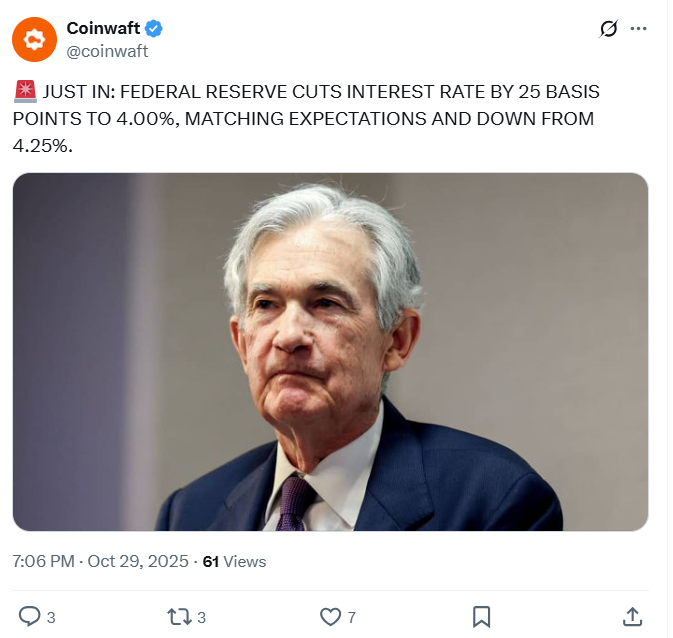This screenshot has width=673, height=638.
Task: Open the Jerome Powell photo
Action: point(330,352)
